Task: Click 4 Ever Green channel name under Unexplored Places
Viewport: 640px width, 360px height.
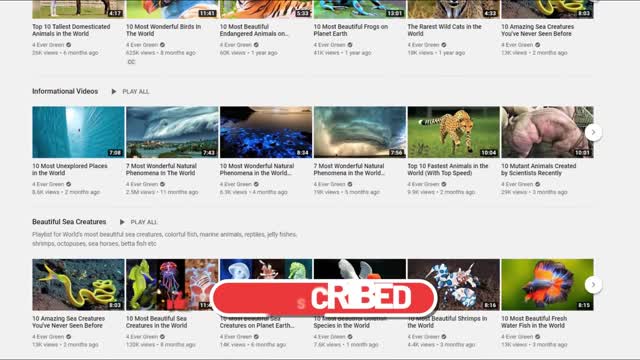Action: click(48, 184)
